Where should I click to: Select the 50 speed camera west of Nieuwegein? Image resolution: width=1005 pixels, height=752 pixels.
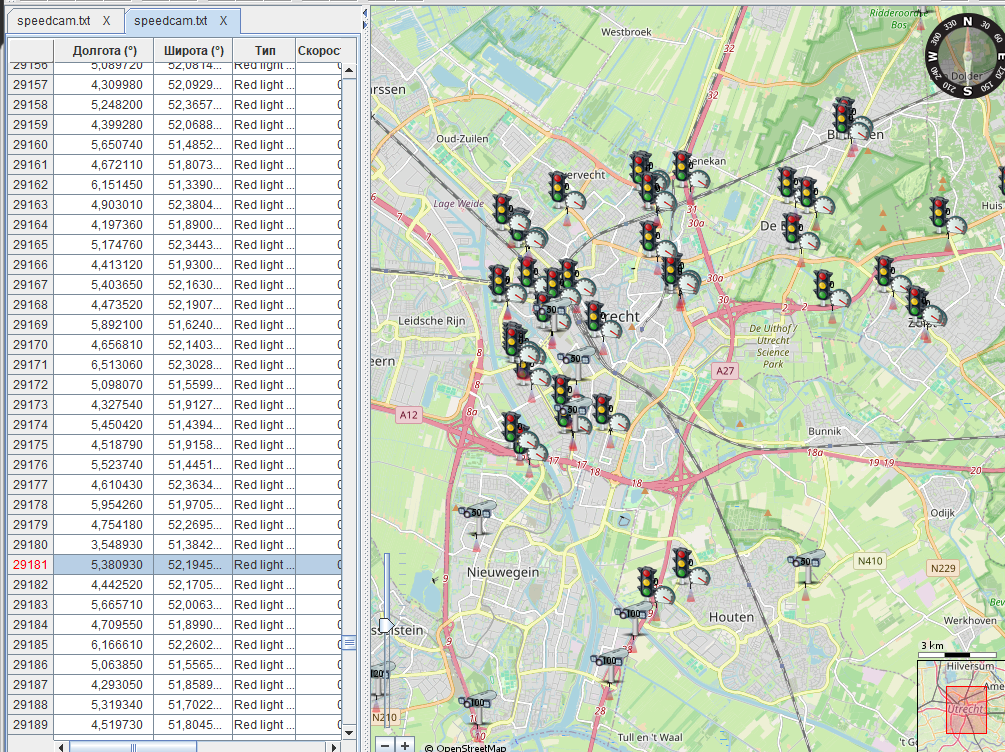click(x=477, y=517)
